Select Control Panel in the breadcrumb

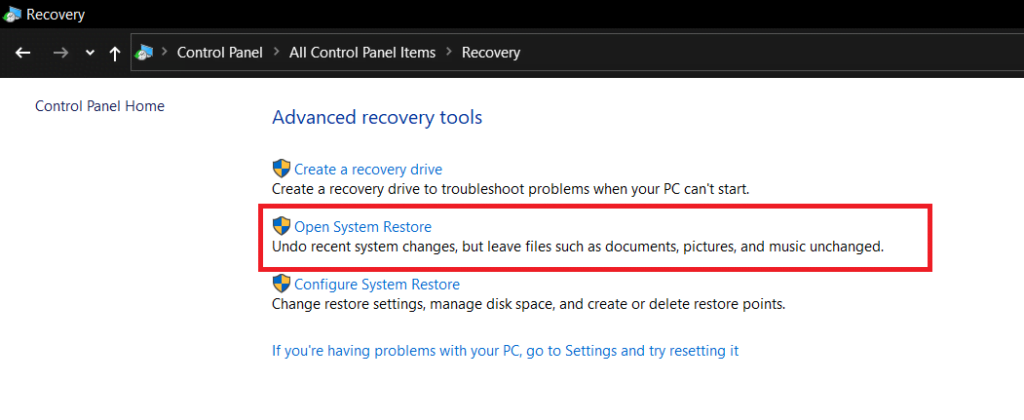tap(220, 53)
